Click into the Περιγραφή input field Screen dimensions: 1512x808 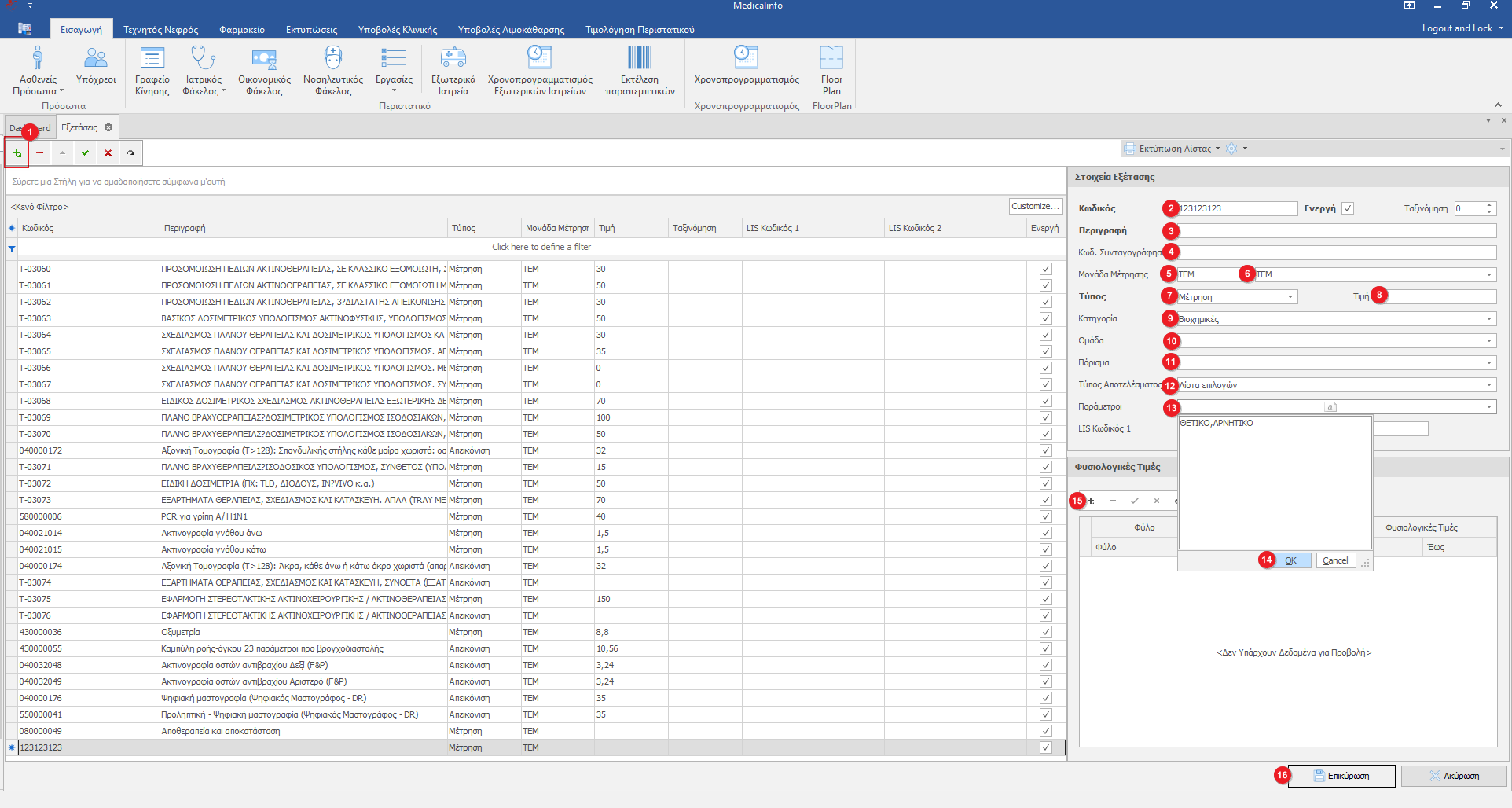tap(1336, 230)
